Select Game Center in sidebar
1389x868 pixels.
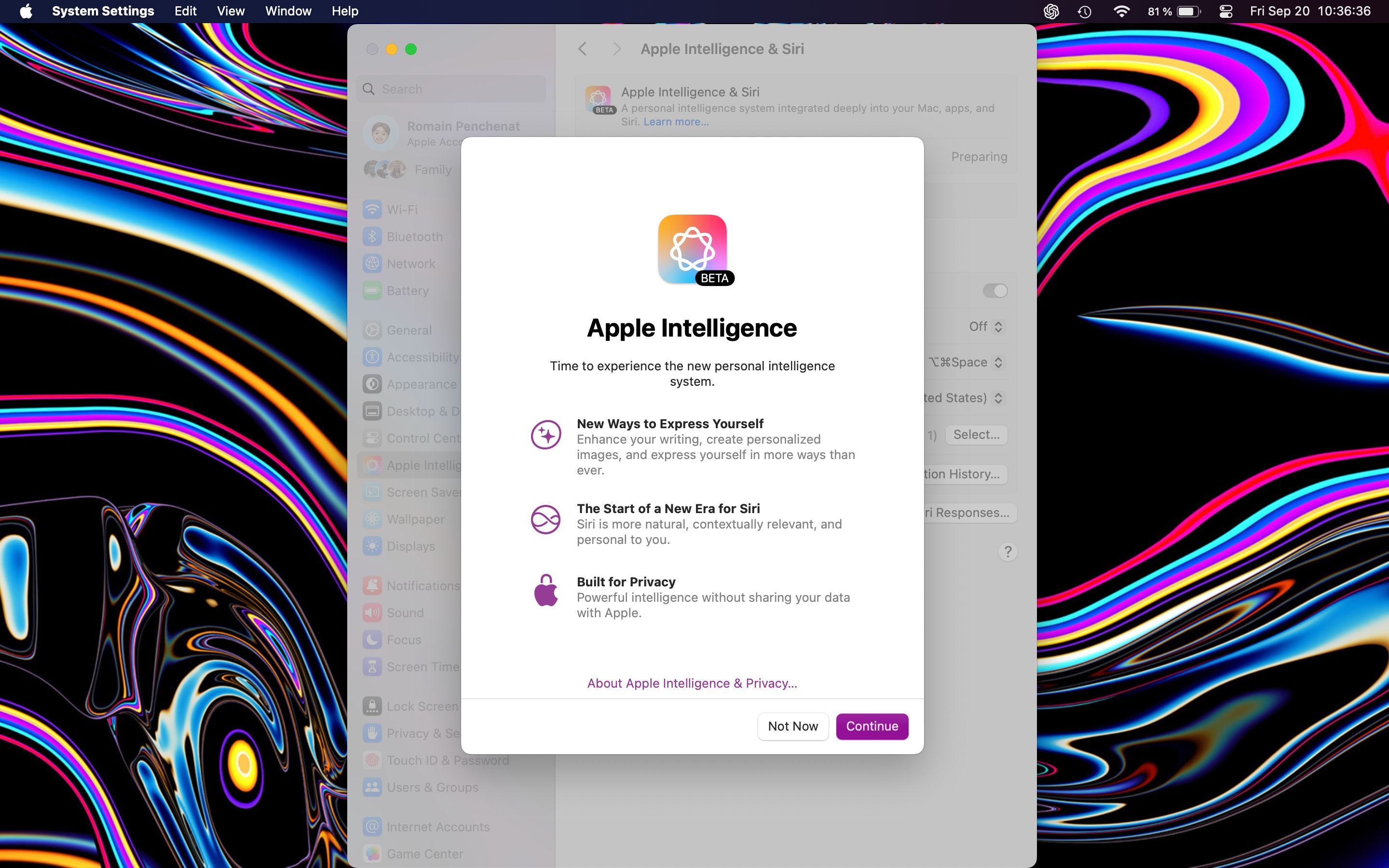(x=451, y=854)
